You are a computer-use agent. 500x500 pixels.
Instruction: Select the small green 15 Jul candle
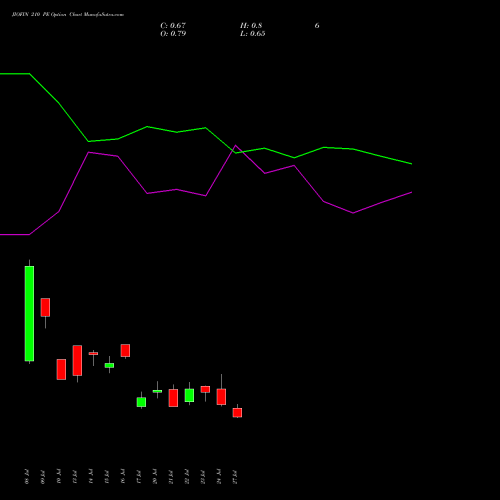109,365
